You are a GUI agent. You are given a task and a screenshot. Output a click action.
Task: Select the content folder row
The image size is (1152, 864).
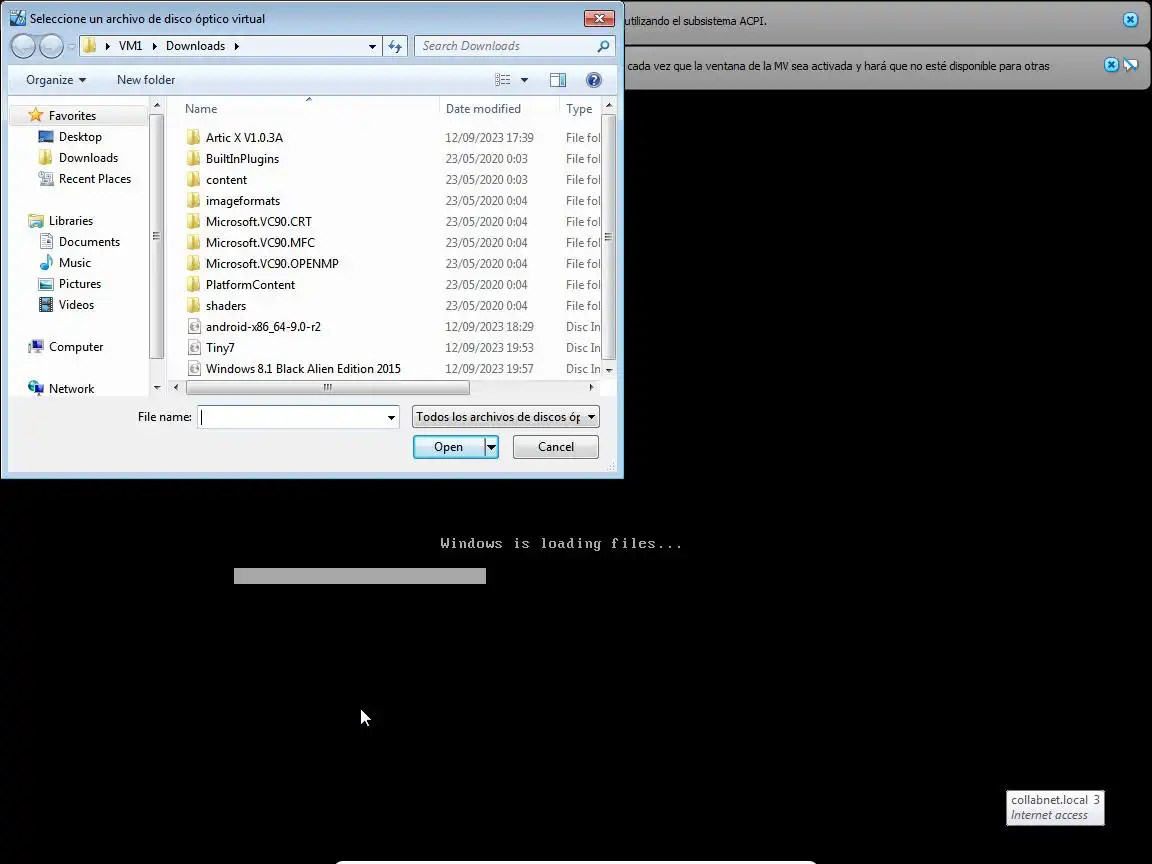pos(393,180)
